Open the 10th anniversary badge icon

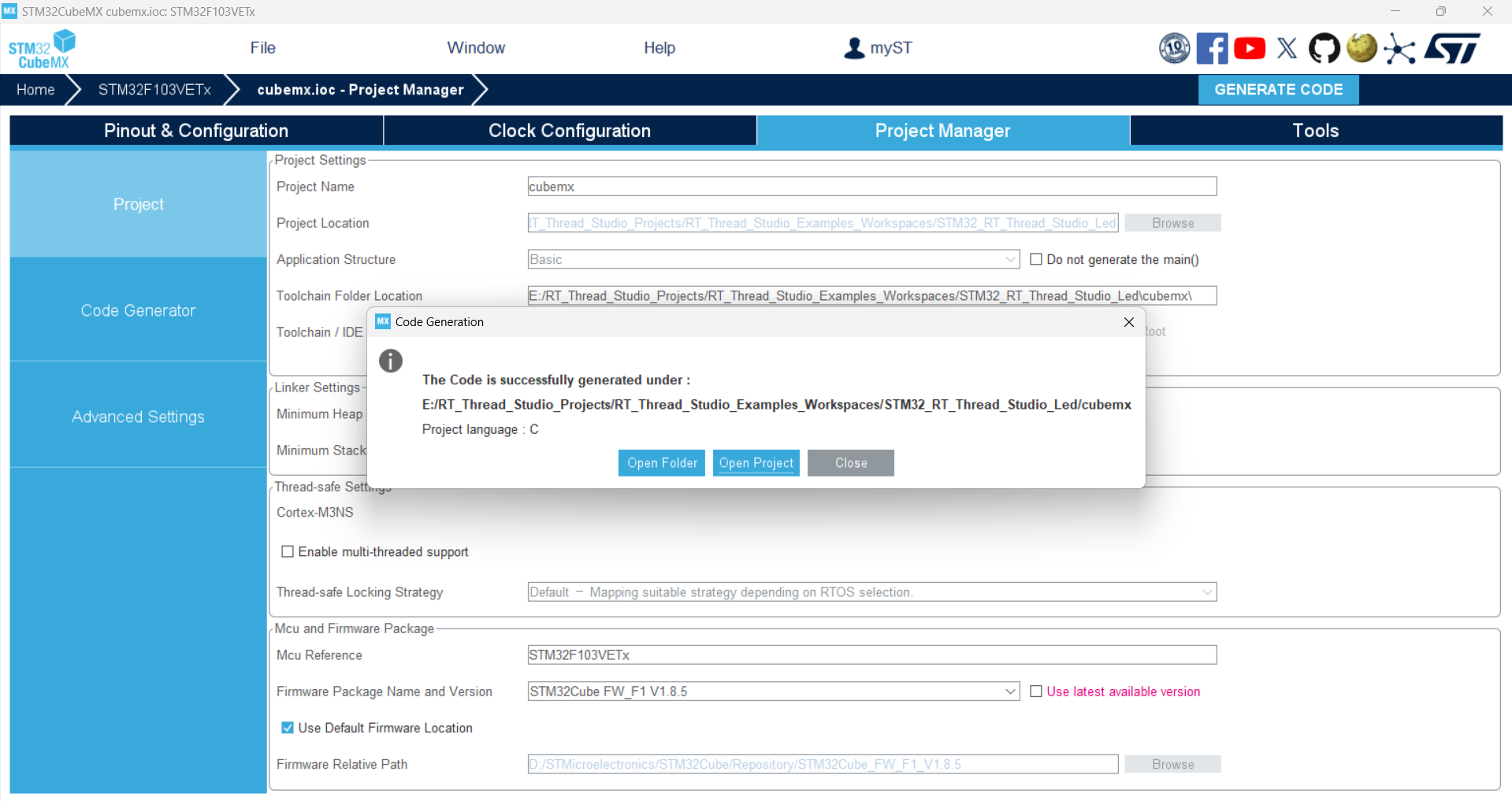pyautogui.click(x=1174, y=48)
